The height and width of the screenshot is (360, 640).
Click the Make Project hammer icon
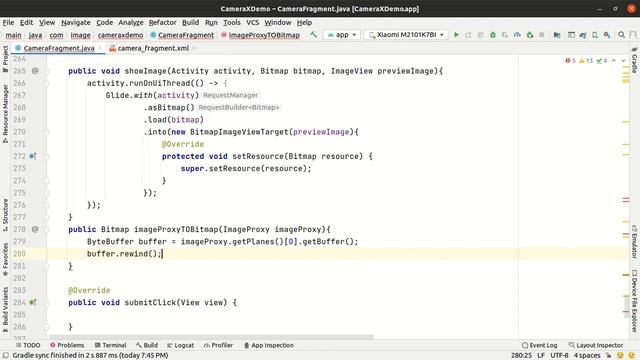(x=313, y=35)
